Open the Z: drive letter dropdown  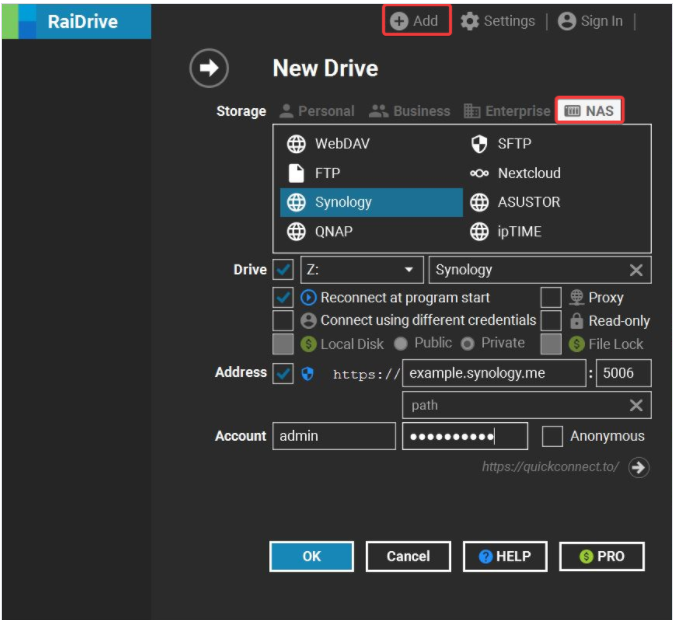[x=362, y=270]
